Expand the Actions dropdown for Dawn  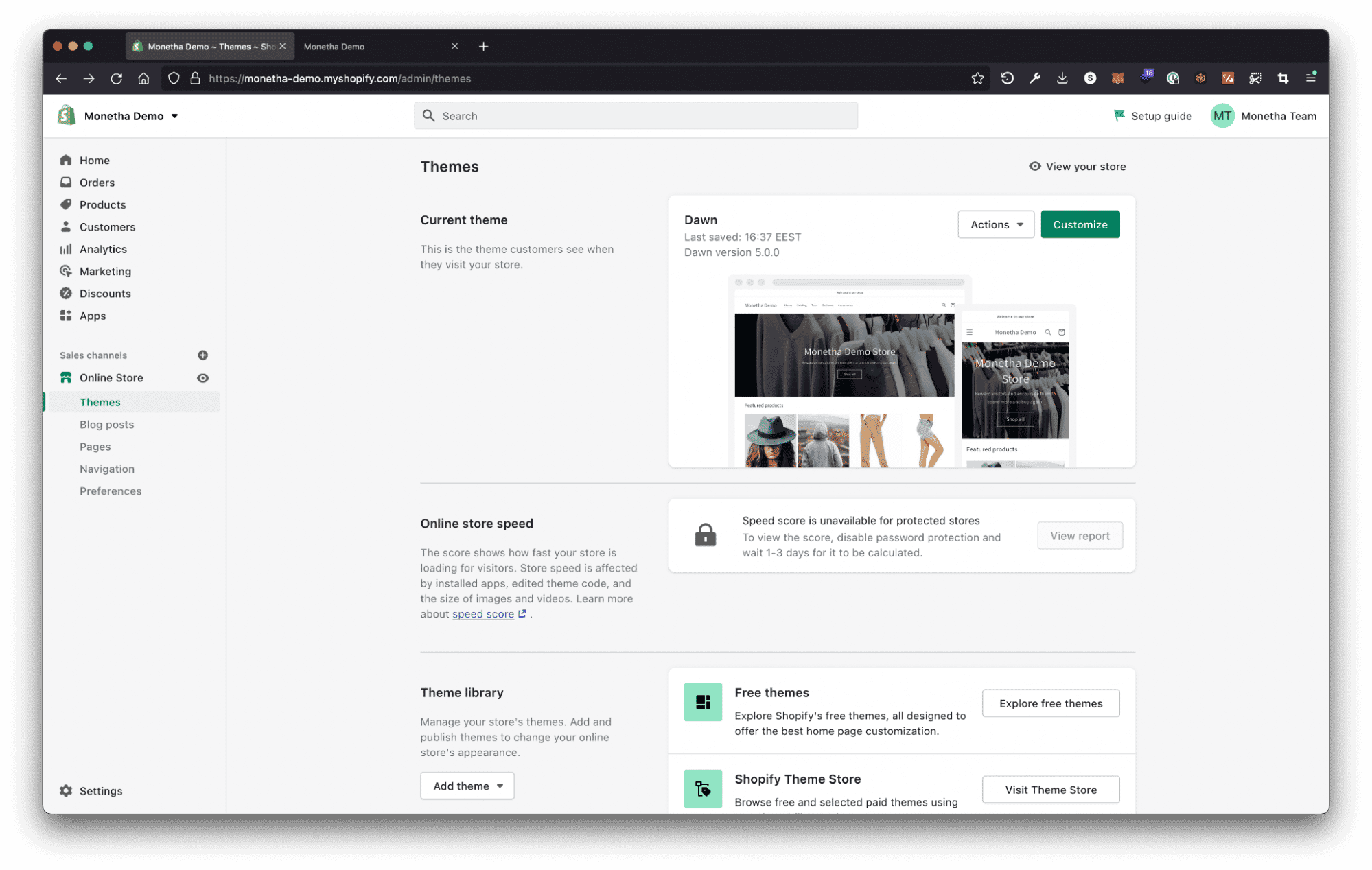996,224
